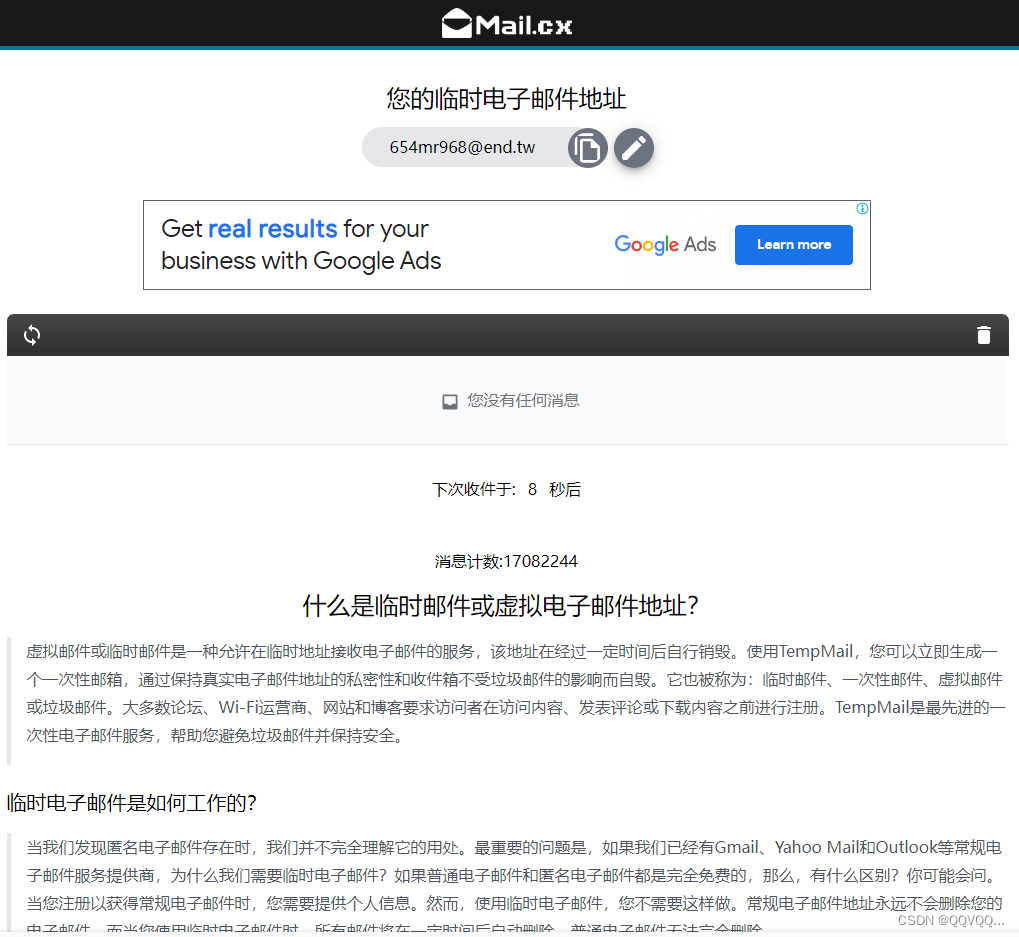Click the CSDN @QQVQQ watermark text

(x=950, y=919)
